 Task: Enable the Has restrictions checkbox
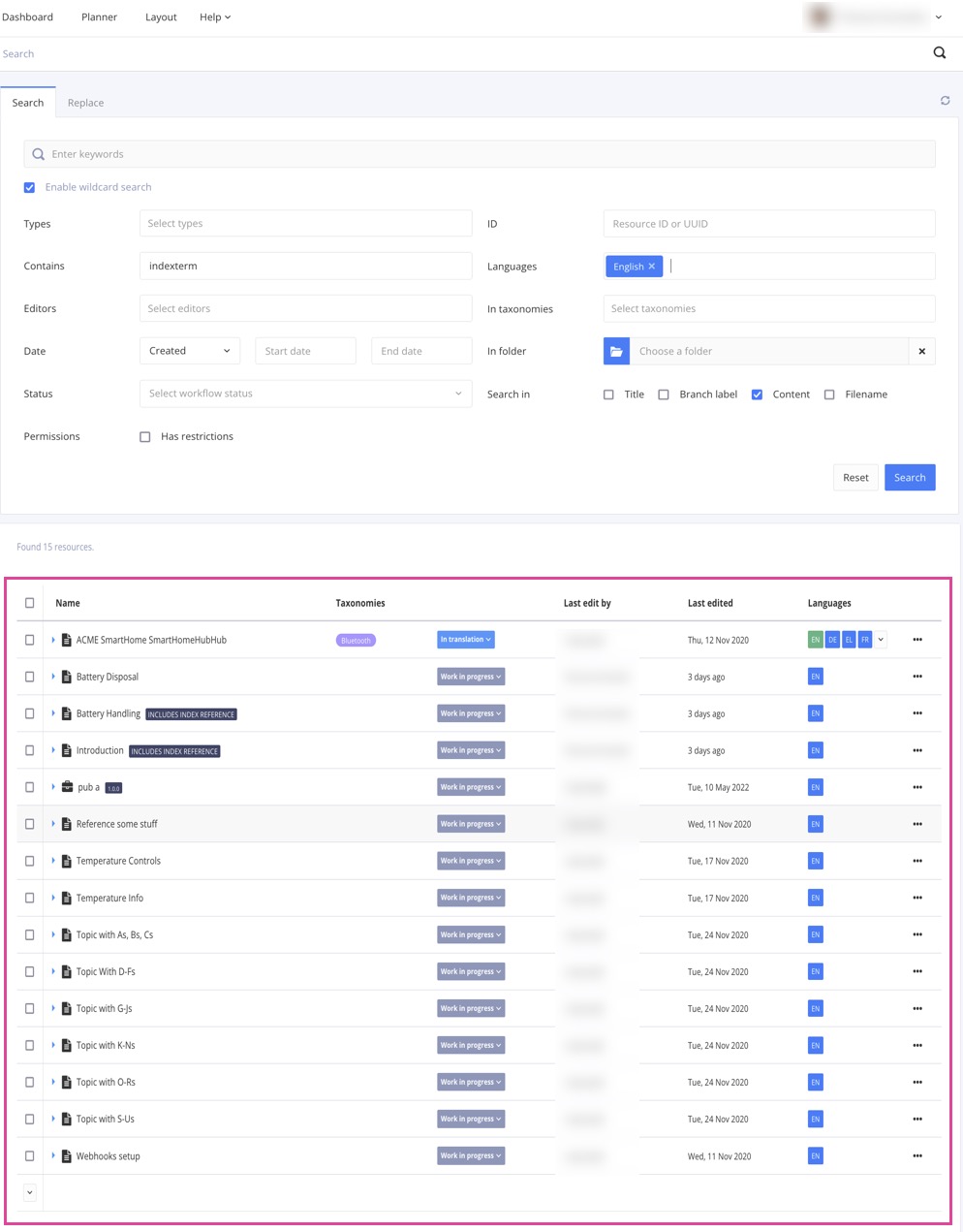click(x=145, y=437)
